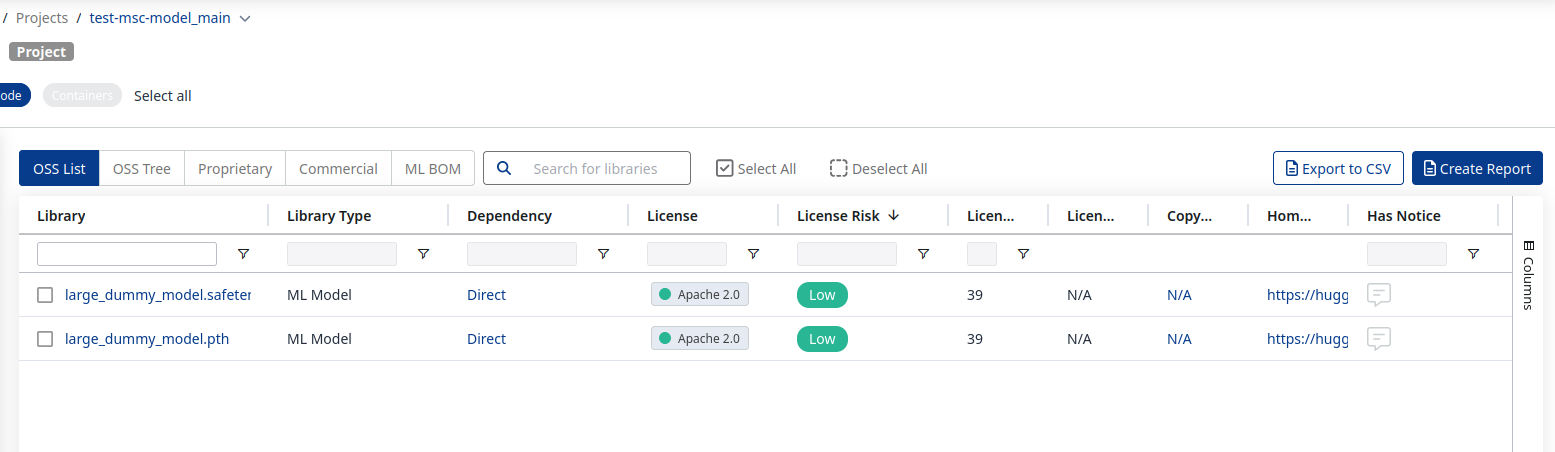
Task: Open the License Risk filter funnel icon
Action: tap(923, 254)
